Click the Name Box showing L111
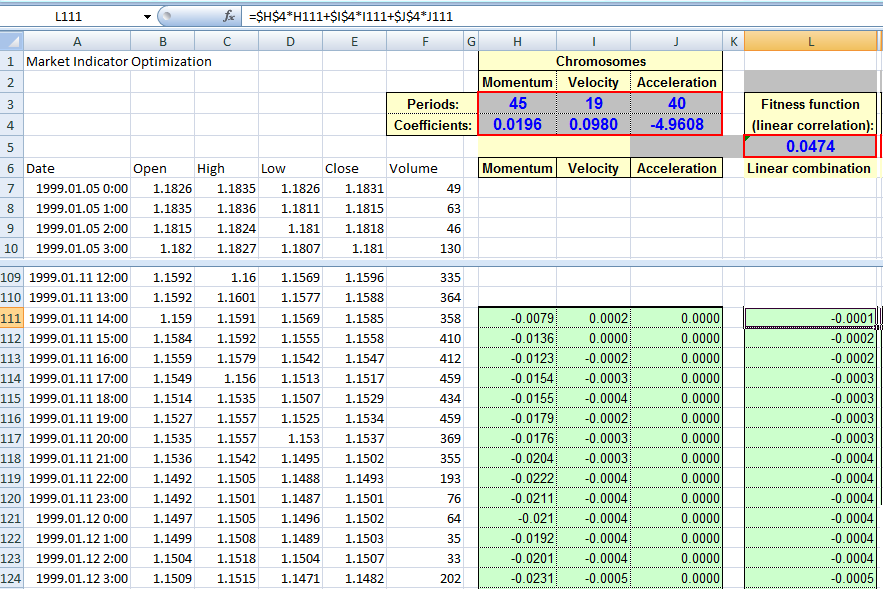 click(x=69, y=17)
